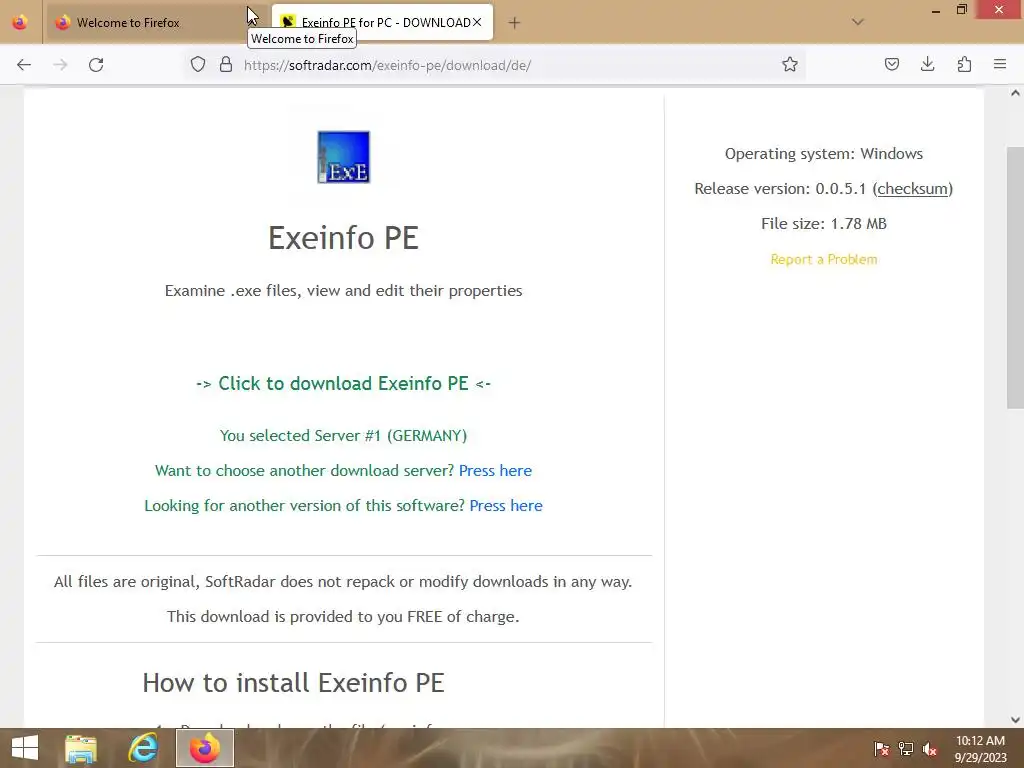Image resolution: width=1024 pixels, height=768 pixels.
Task: Reload the current page
Action: click(x=96, y=65)
